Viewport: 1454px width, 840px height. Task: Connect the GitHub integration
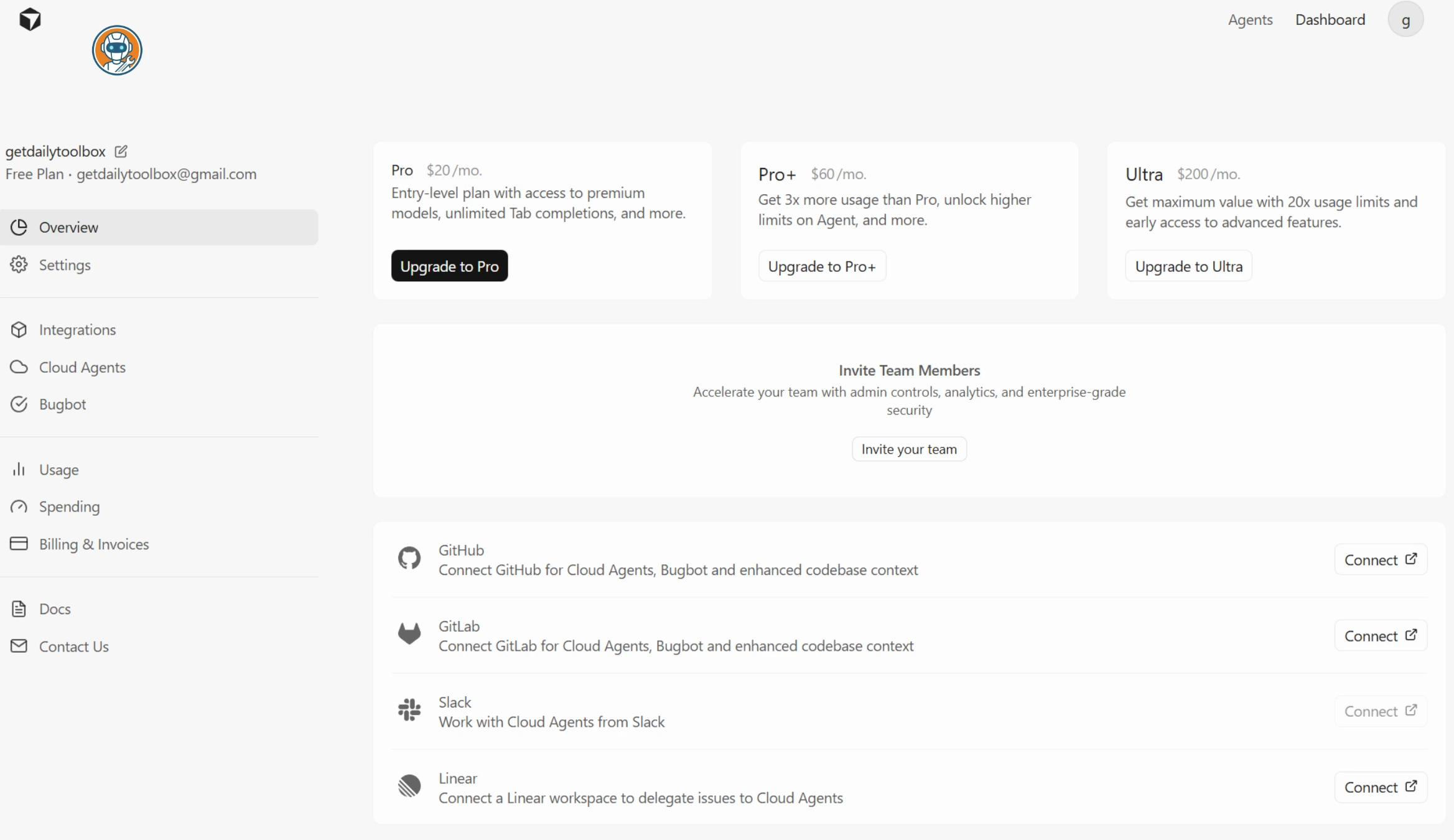1380,559
